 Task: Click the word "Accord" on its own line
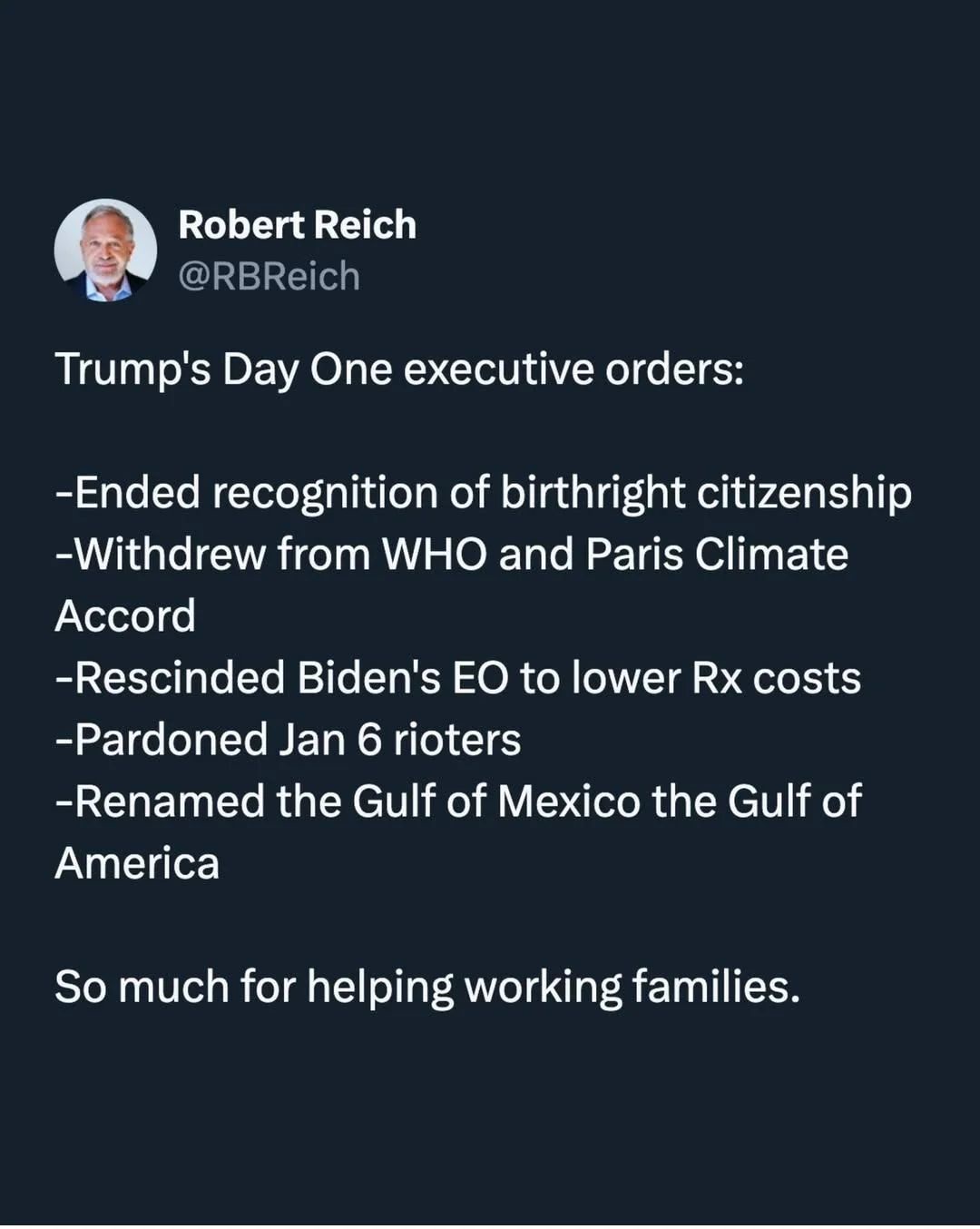(x=125, y=616)
